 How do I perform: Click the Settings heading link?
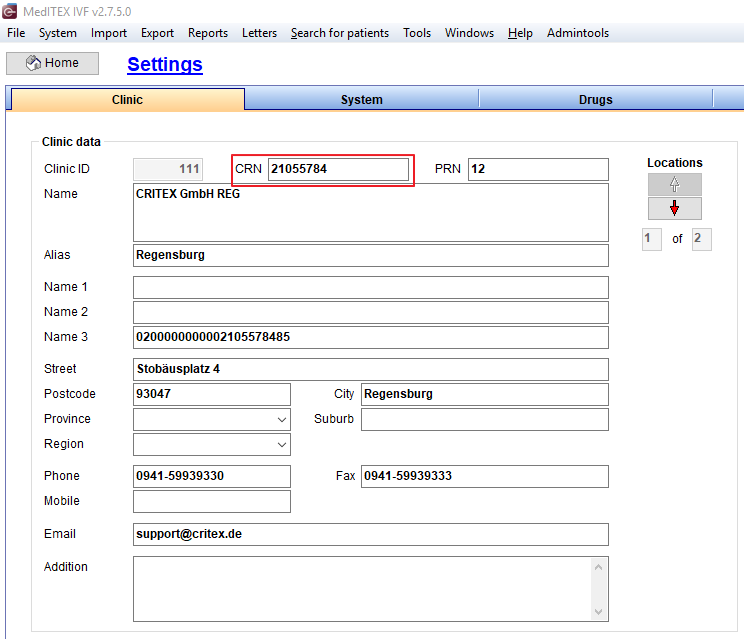(x=165, y=64)
